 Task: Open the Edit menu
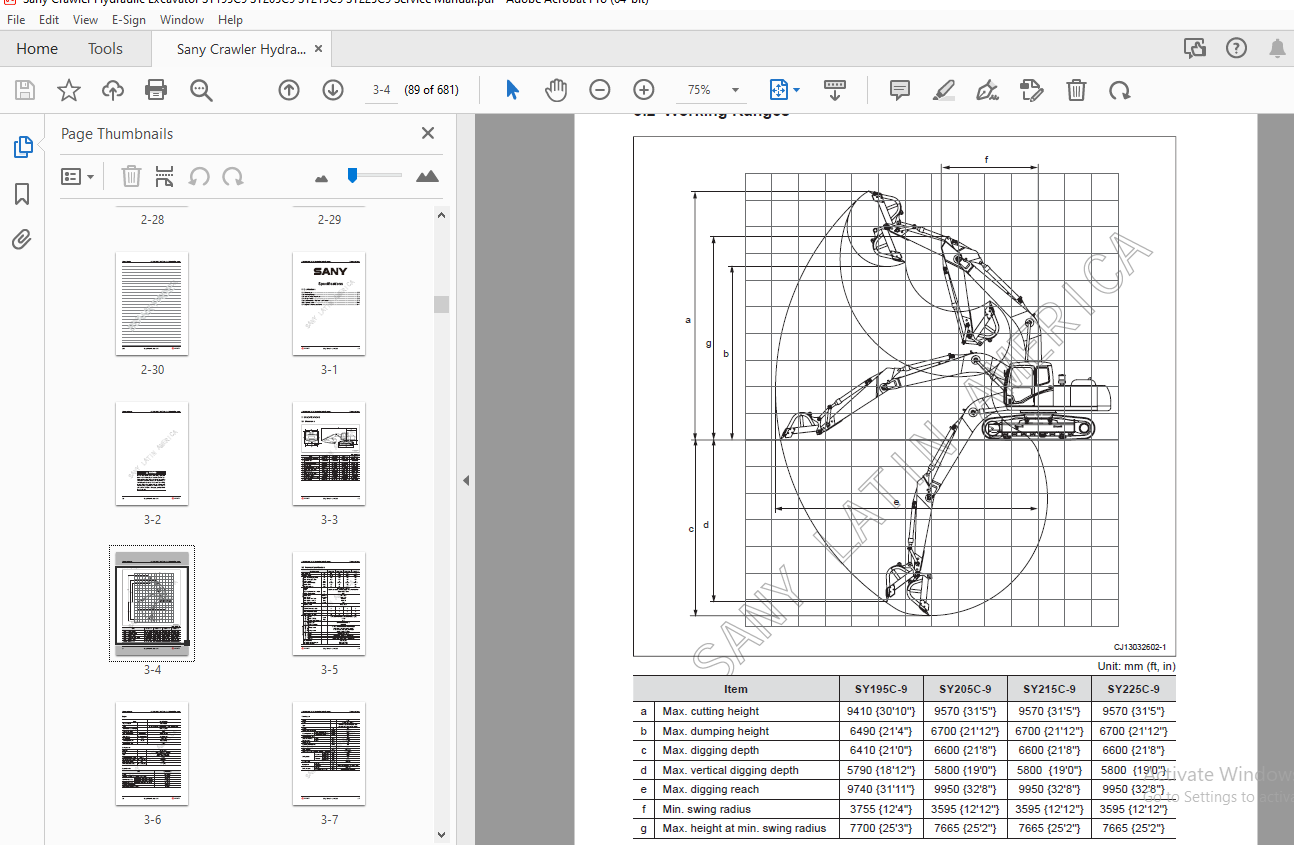pos(49,19)
